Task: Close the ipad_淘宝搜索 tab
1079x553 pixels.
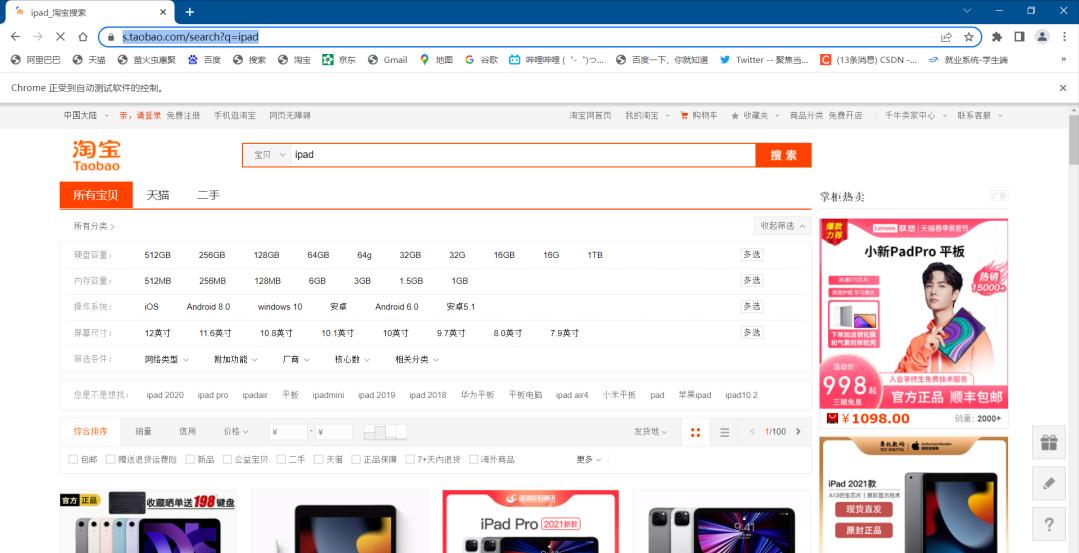Action: pos(164,12)
